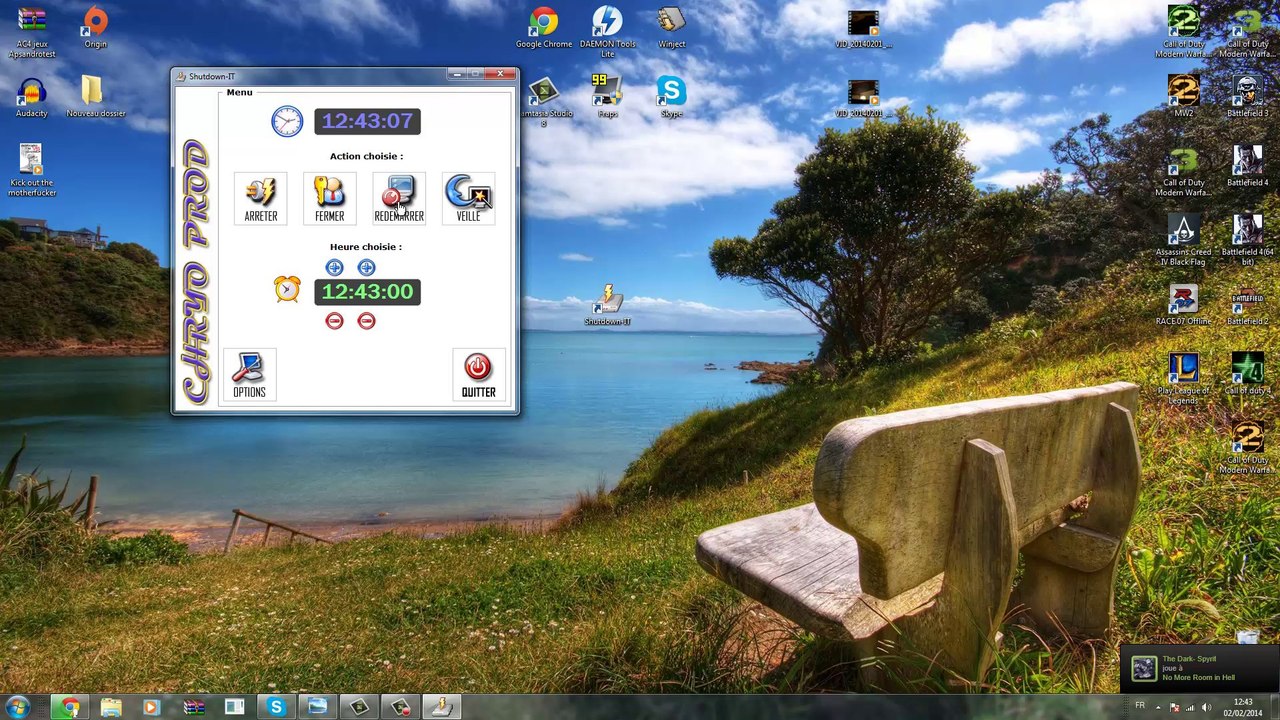Click The Dark-Spyril Steam notification
Screen dimensions: 1280x720
tap(1199, 668)
